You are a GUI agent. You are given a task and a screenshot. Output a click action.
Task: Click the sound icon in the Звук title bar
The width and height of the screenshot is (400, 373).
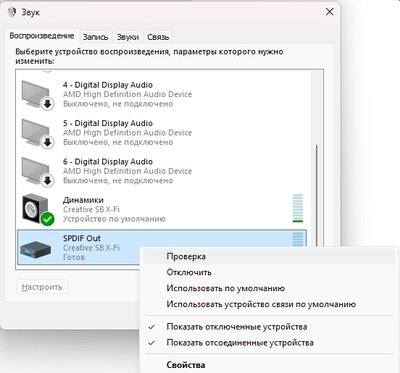12,12
